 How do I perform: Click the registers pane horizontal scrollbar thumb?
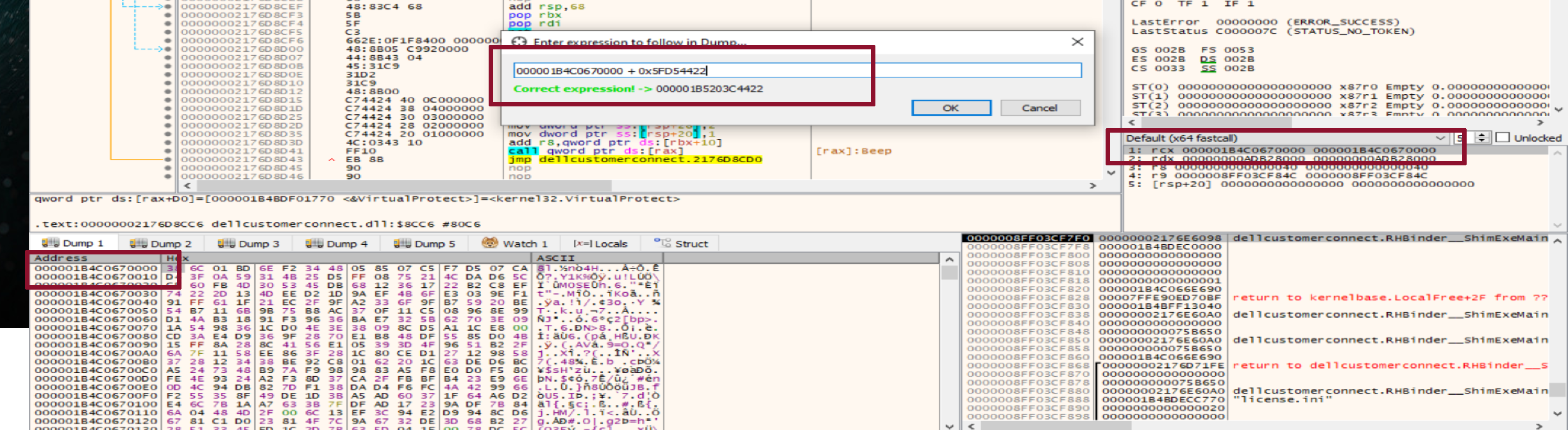[1216, 122]
